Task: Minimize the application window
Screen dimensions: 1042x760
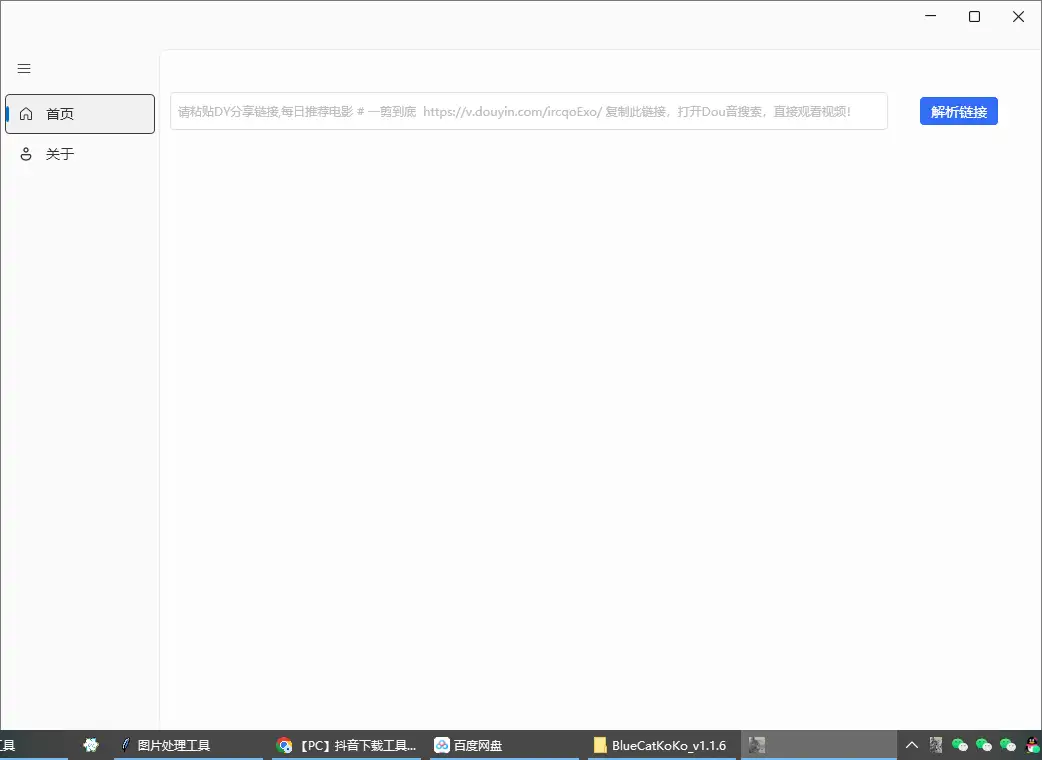Action: tap(930, 16)
